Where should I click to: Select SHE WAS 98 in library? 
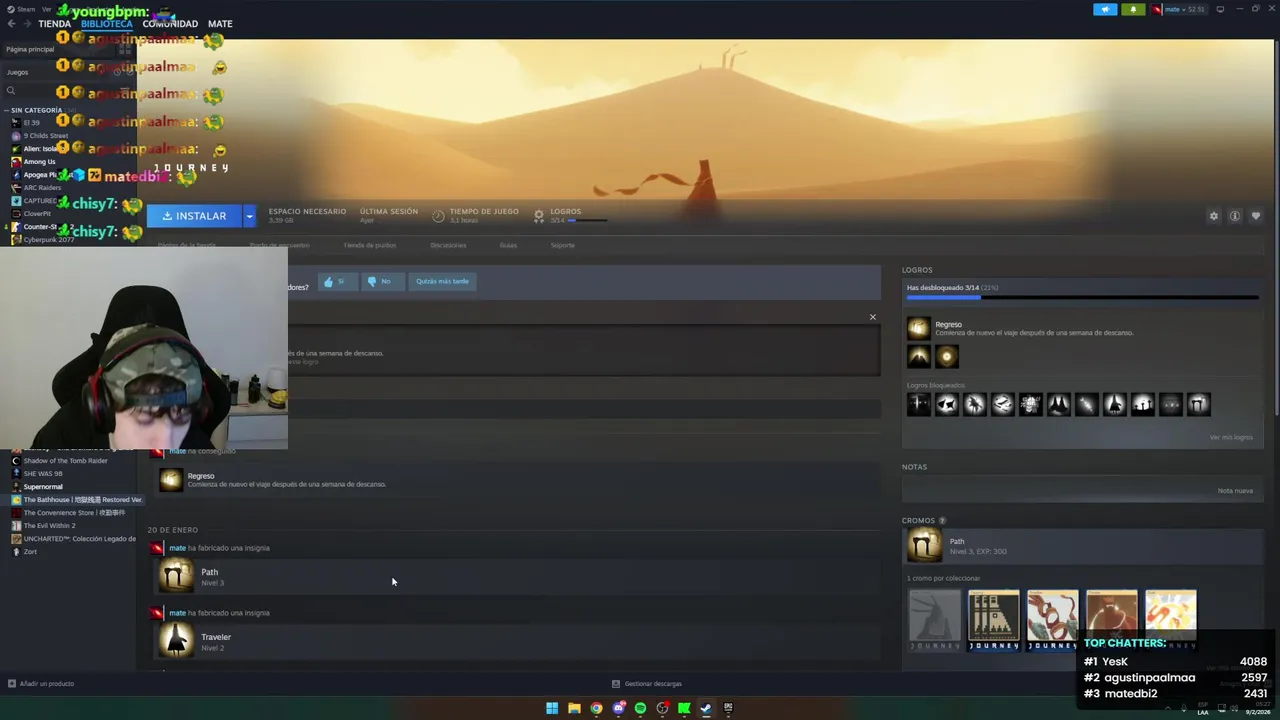[x=43, y=474]
